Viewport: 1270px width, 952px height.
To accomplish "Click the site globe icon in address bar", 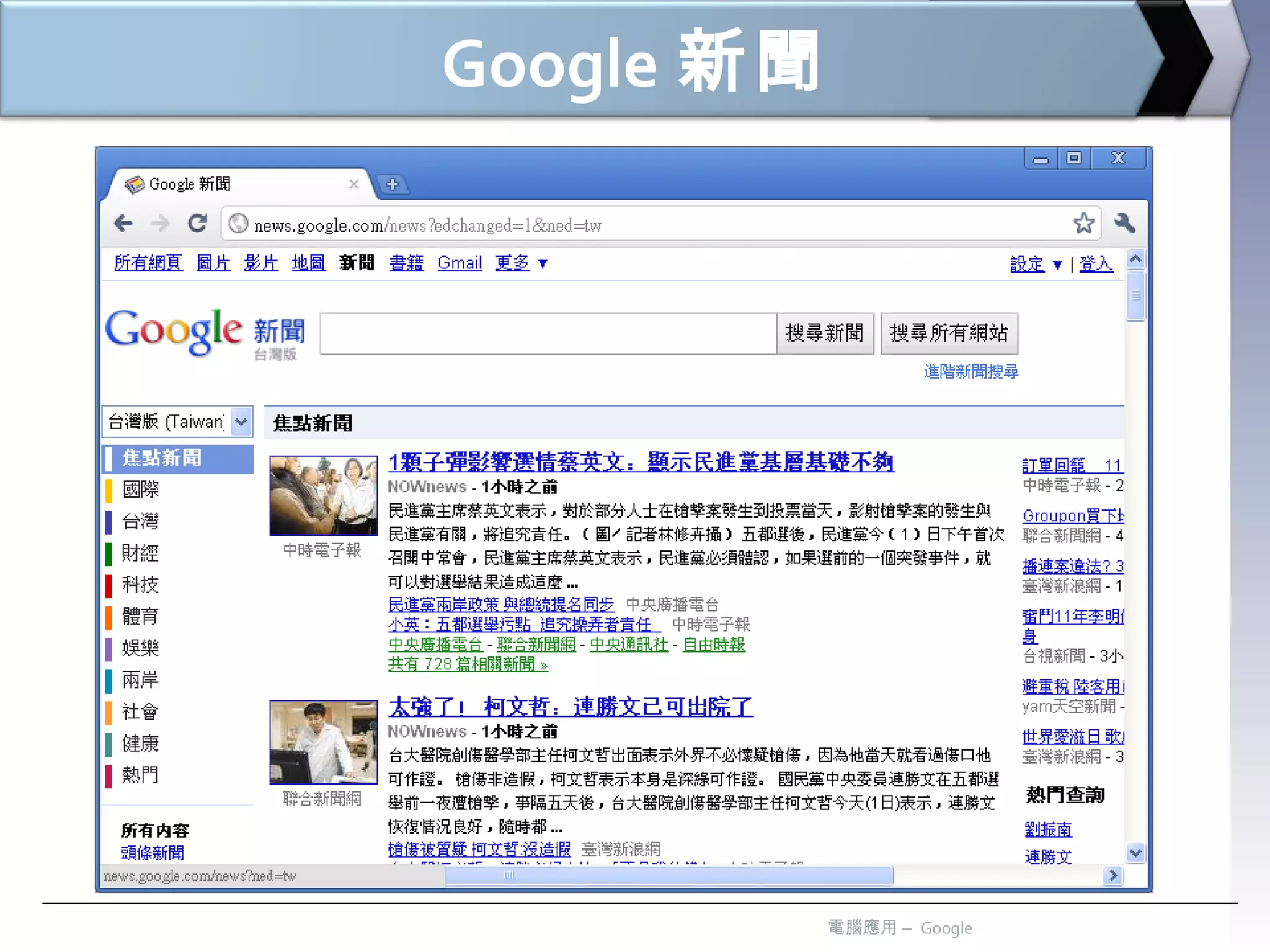I will 238,224.
